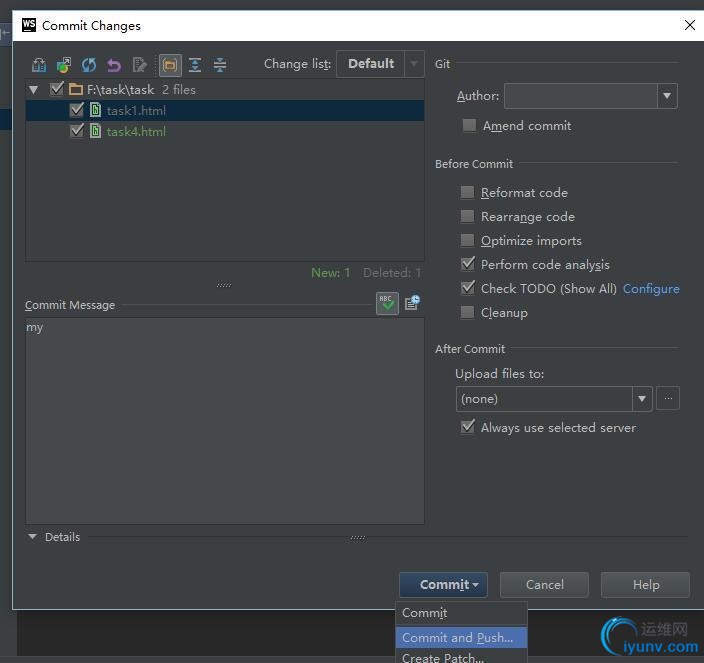704x663 pixels.
Task: Click the Refresh changes icon
Action: click(89, 65)
